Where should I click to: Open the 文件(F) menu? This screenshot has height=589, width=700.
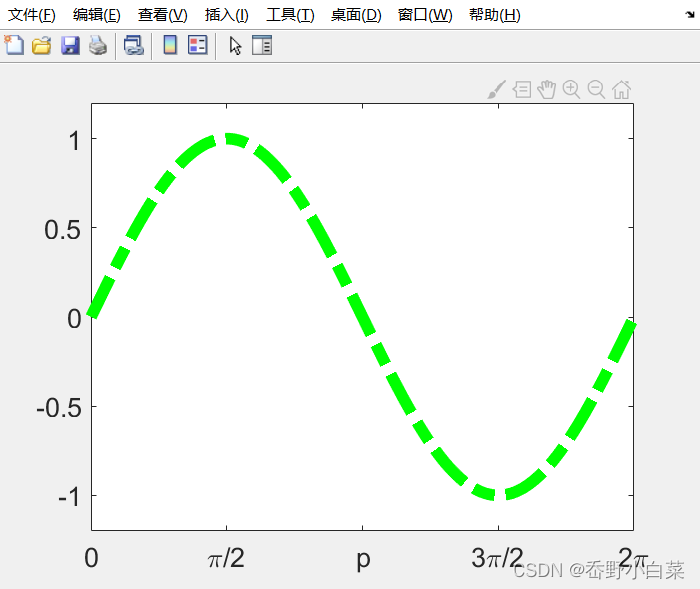(x=32, y=15)
